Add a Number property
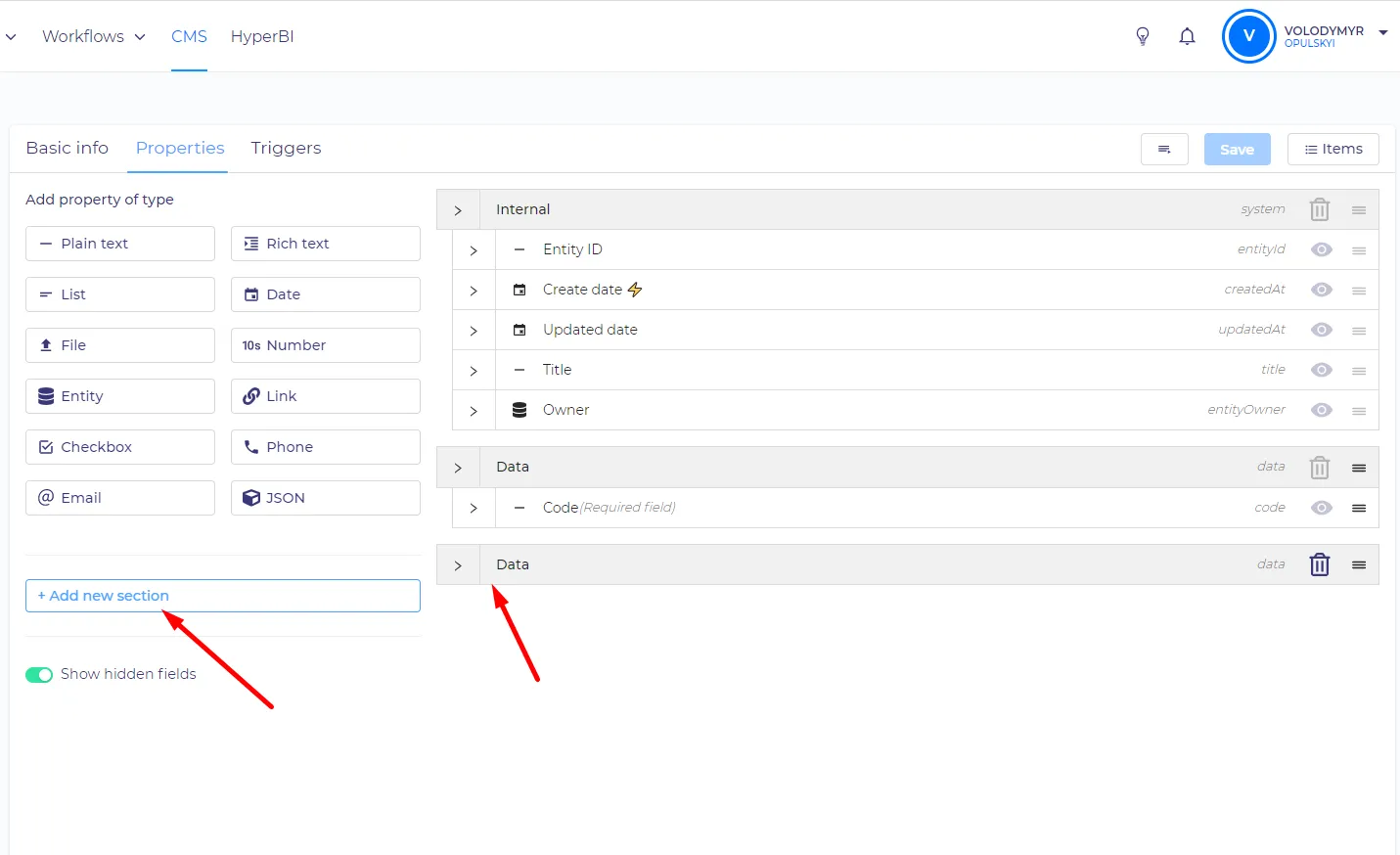 (326, 345)
